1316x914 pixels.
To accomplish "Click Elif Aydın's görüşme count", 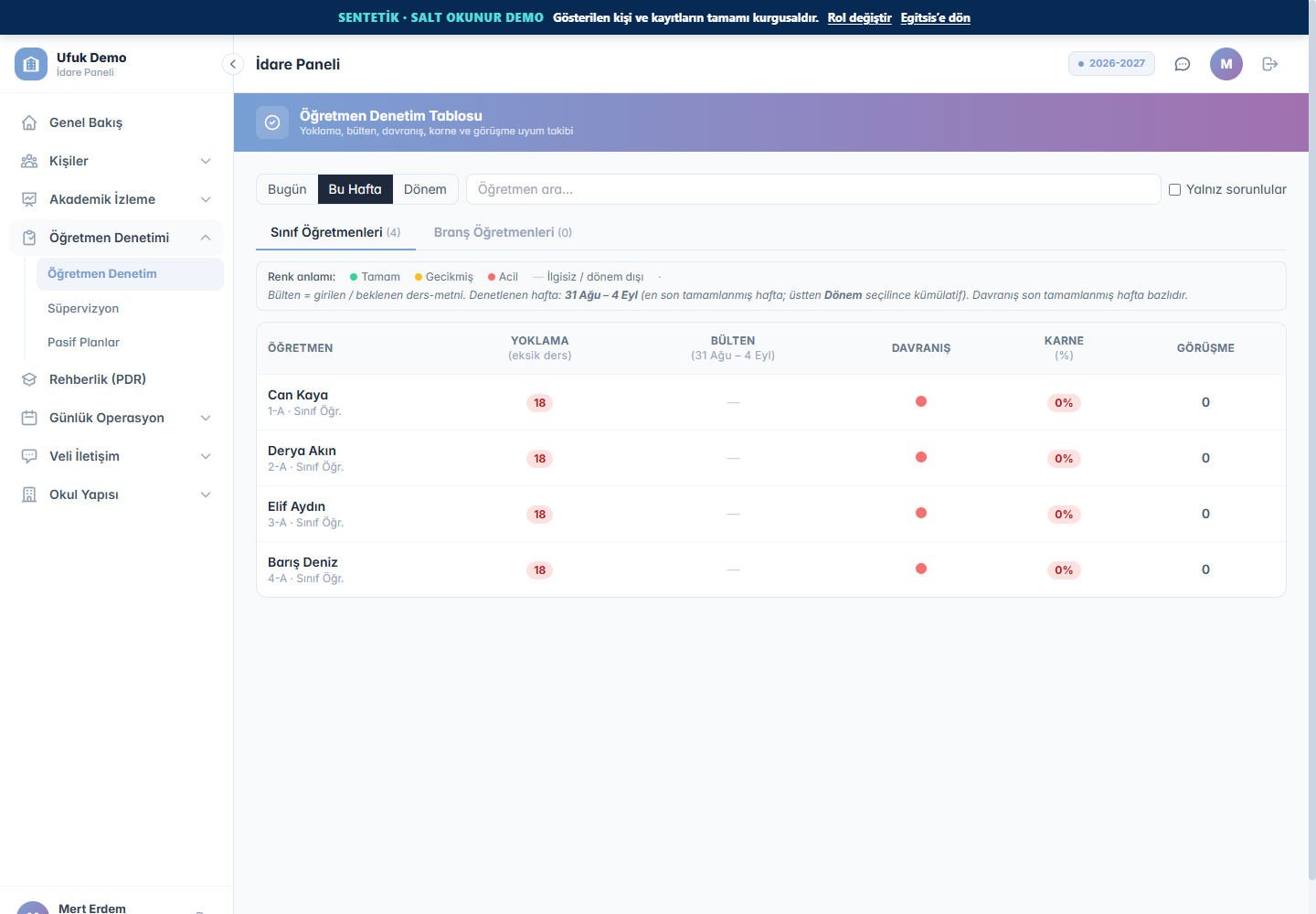I will click(1205, 514).
